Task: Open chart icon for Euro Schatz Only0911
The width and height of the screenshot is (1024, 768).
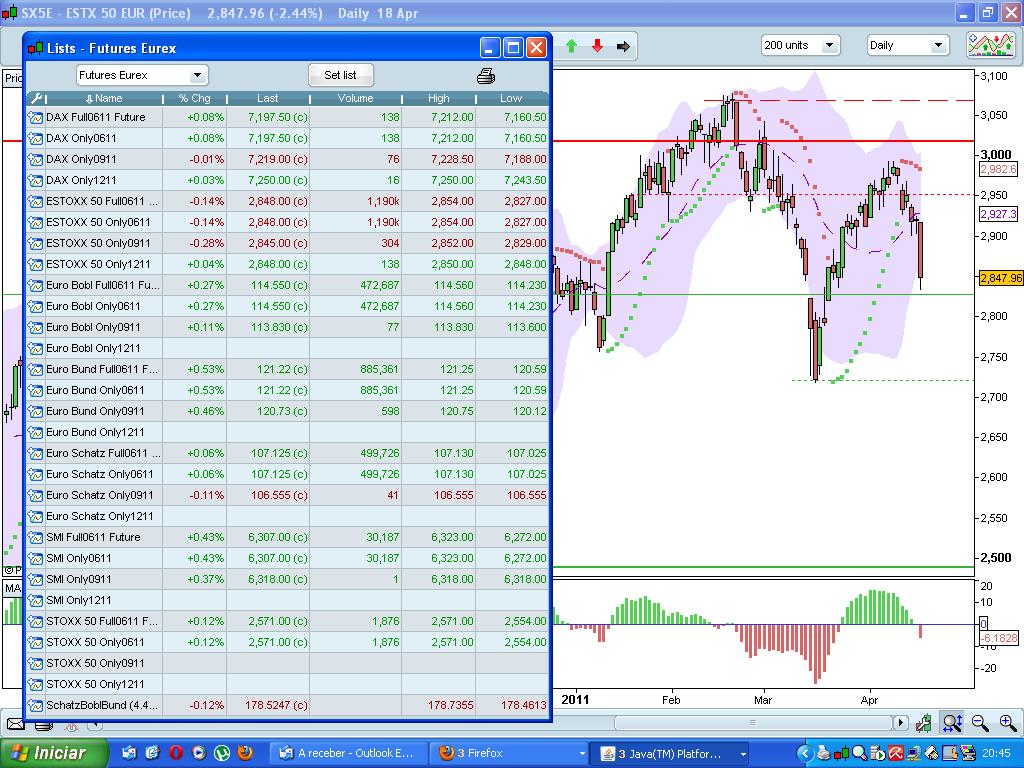Action: click(35, 495)
